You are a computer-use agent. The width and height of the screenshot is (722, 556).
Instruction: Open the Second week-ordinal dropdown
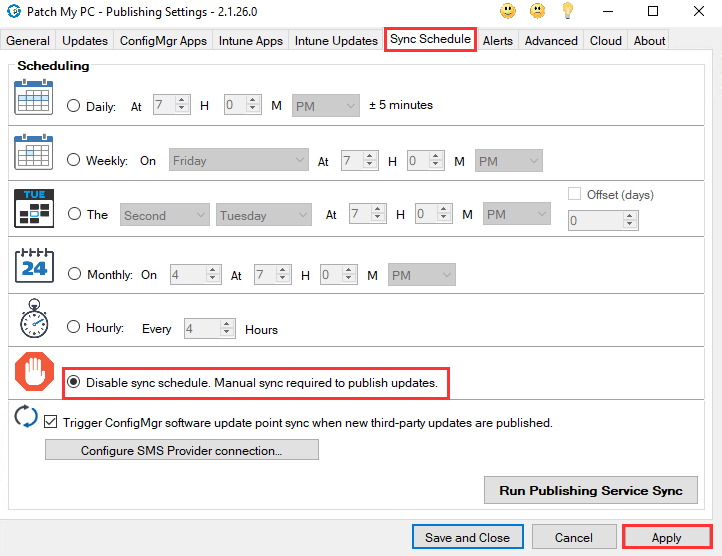coord(164,215)
